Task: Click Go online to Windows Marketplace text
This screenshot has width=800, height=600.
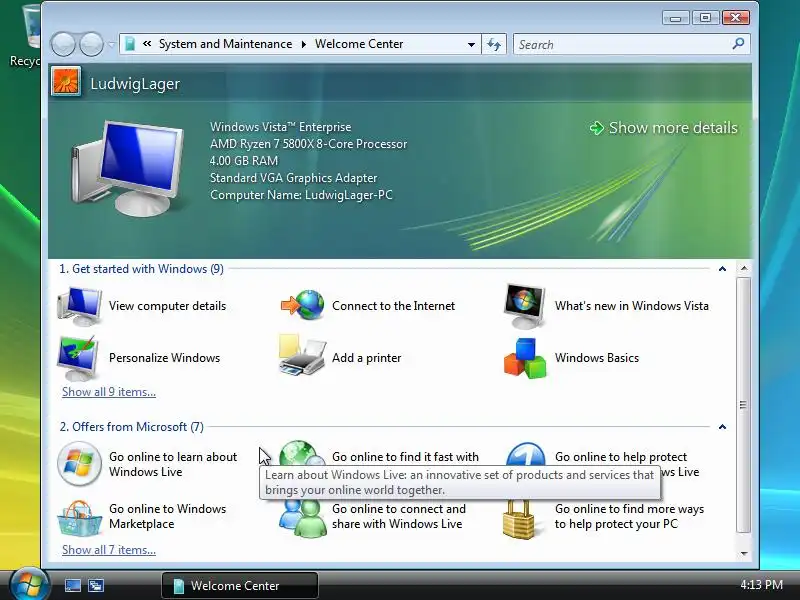Action: click(x=167, y=516)
